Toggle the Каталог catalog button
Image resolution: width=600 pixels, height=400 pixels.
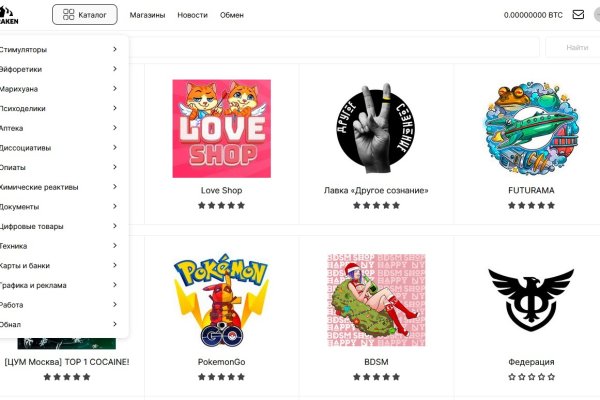pos(85,15)
